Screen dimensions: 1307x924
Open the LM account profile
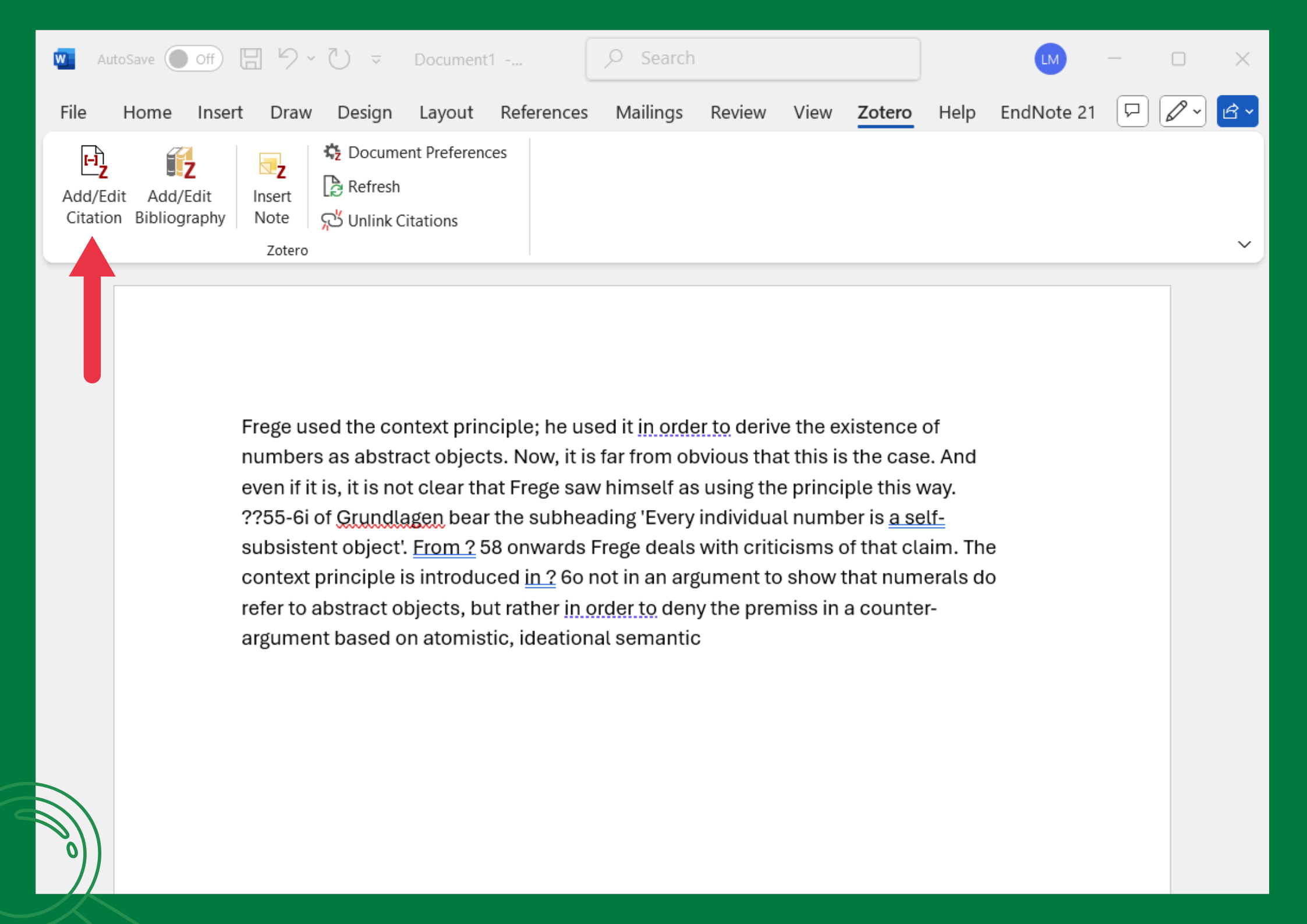pos(1050,59)
